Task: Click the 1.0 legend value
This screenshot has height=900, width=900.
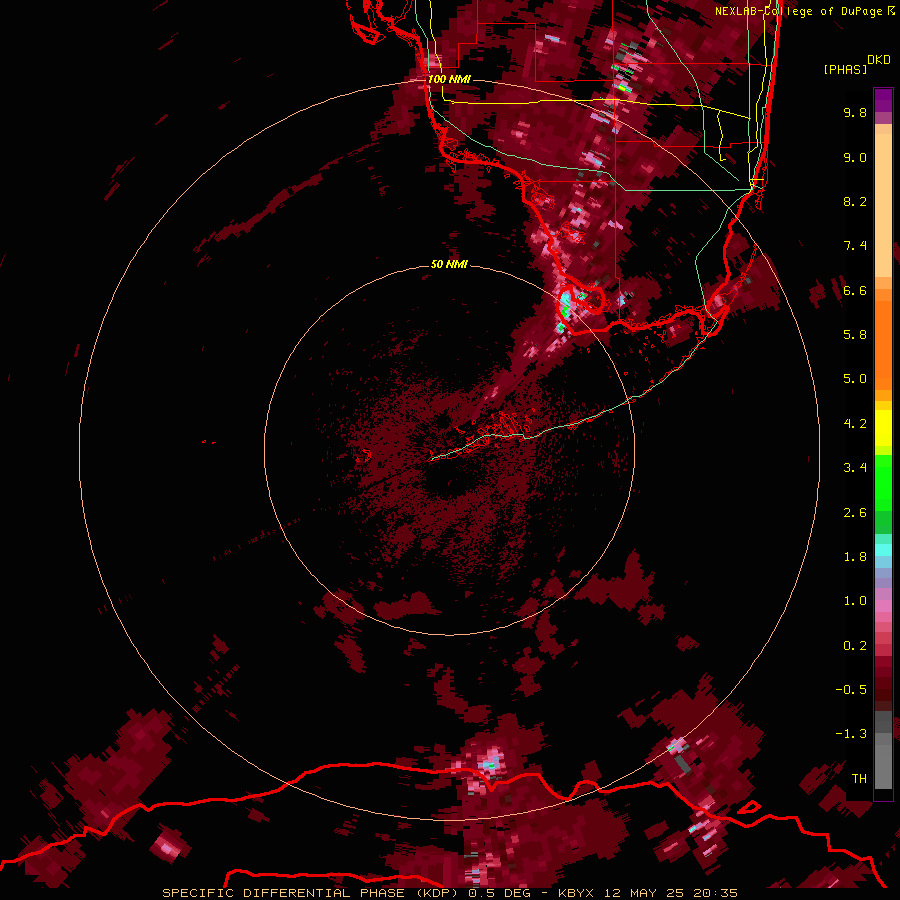Action: (x=855, y=601)
